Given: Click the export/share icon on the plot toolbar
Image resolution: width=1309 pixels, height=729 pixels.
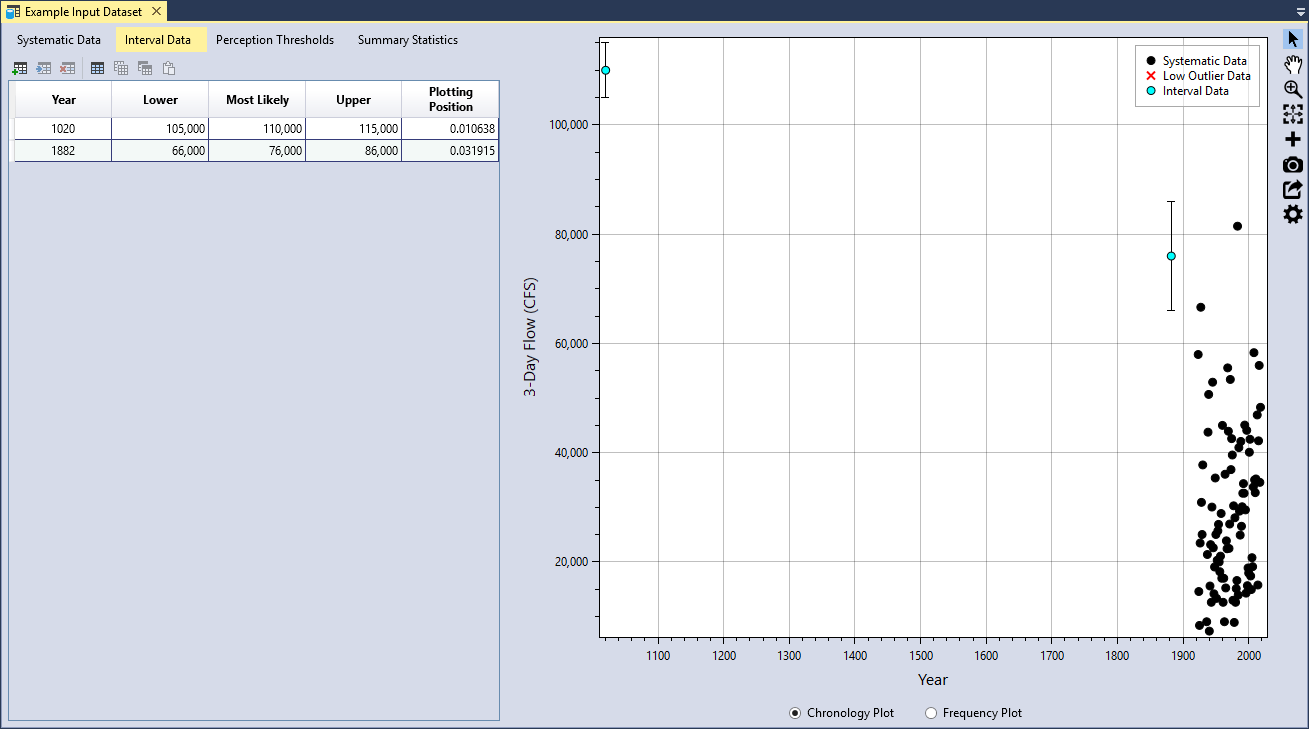Looking at the screenshot, I should [1293, 188].
